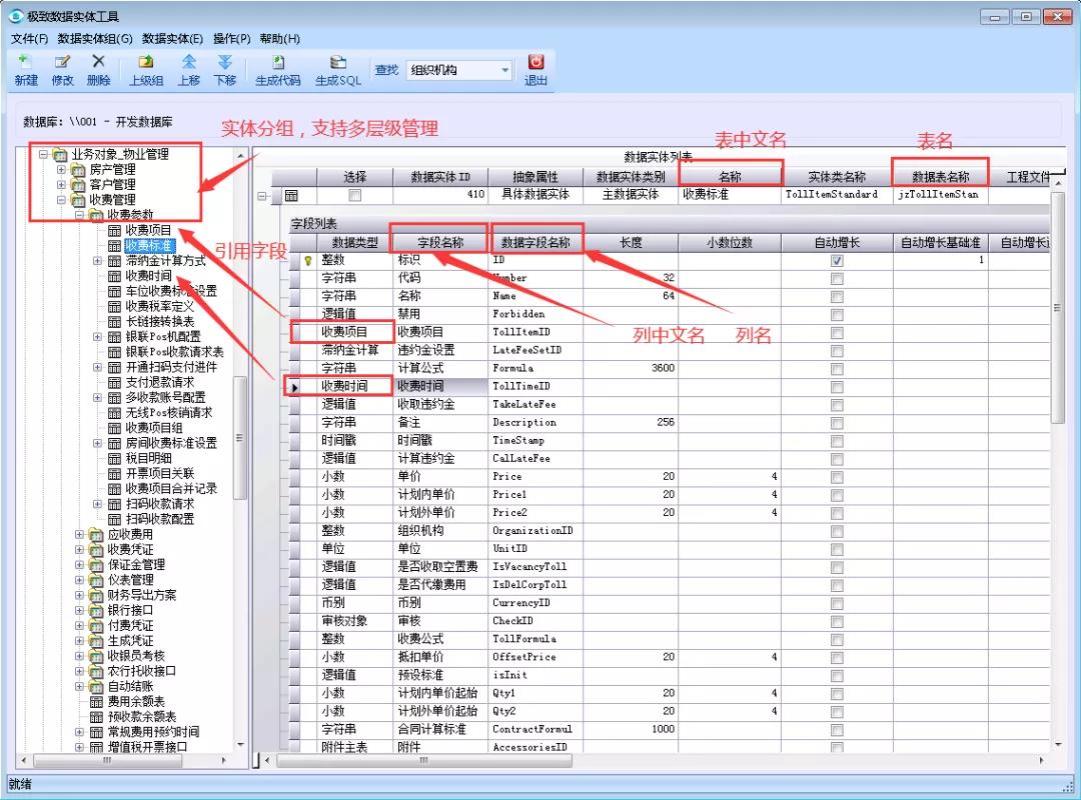Open the 数据实体组(G) menu
The width and height of the screenshot is (1081, 800).
[x=95, y=39]
